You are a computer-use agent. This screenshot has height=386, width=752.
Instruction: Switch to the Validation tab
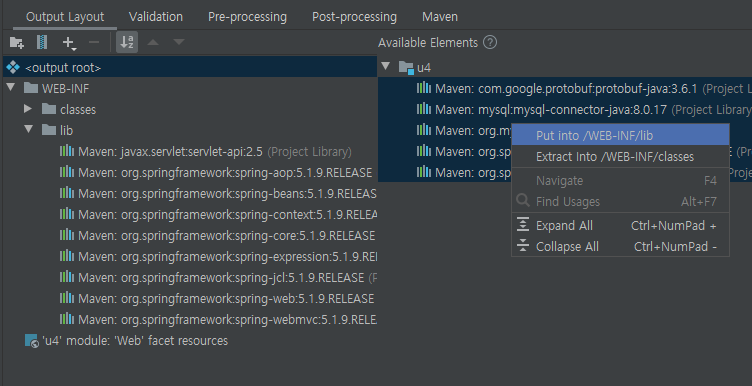coord(155,17)
